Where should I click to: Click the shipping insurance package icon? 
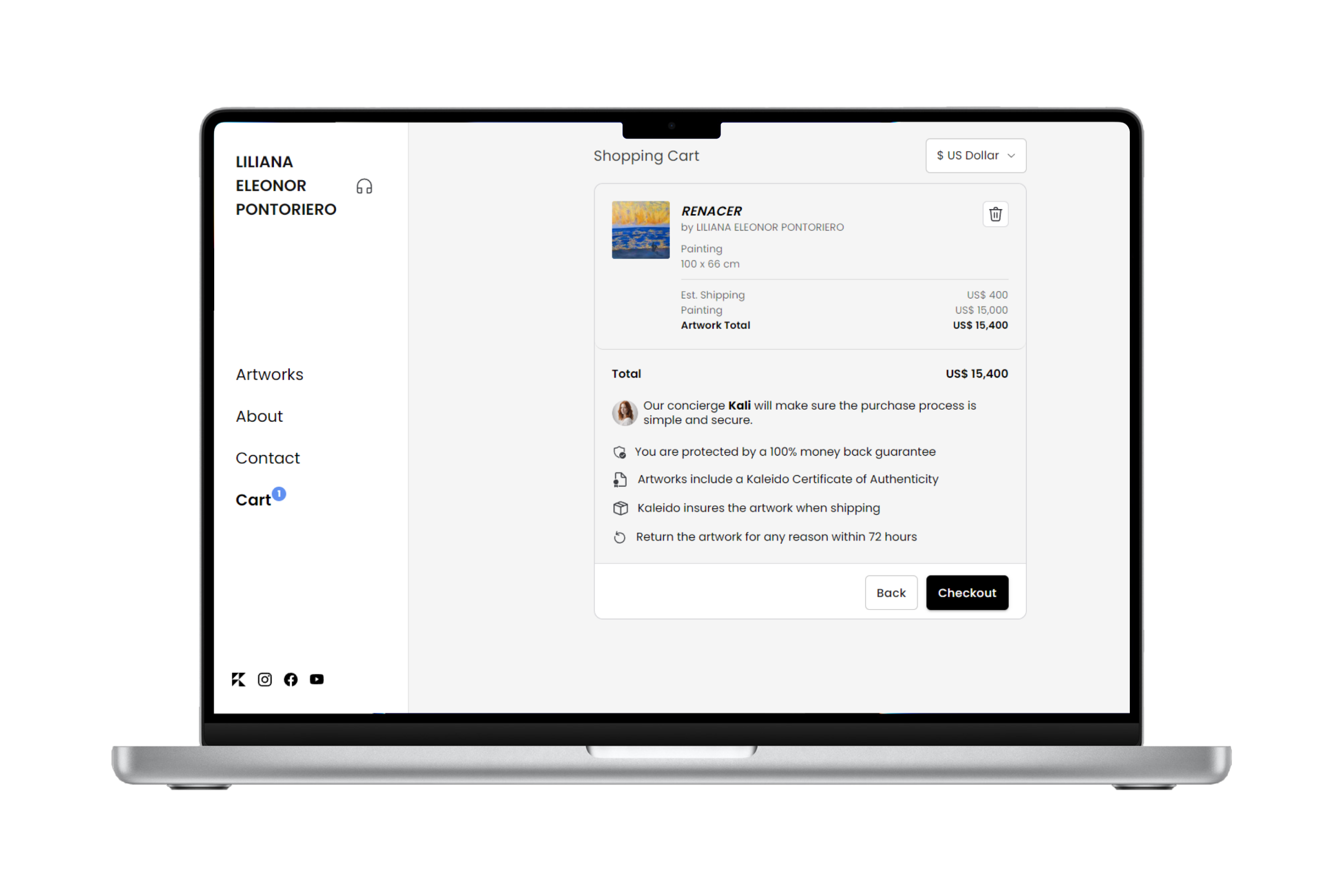(x=619, y=508)
